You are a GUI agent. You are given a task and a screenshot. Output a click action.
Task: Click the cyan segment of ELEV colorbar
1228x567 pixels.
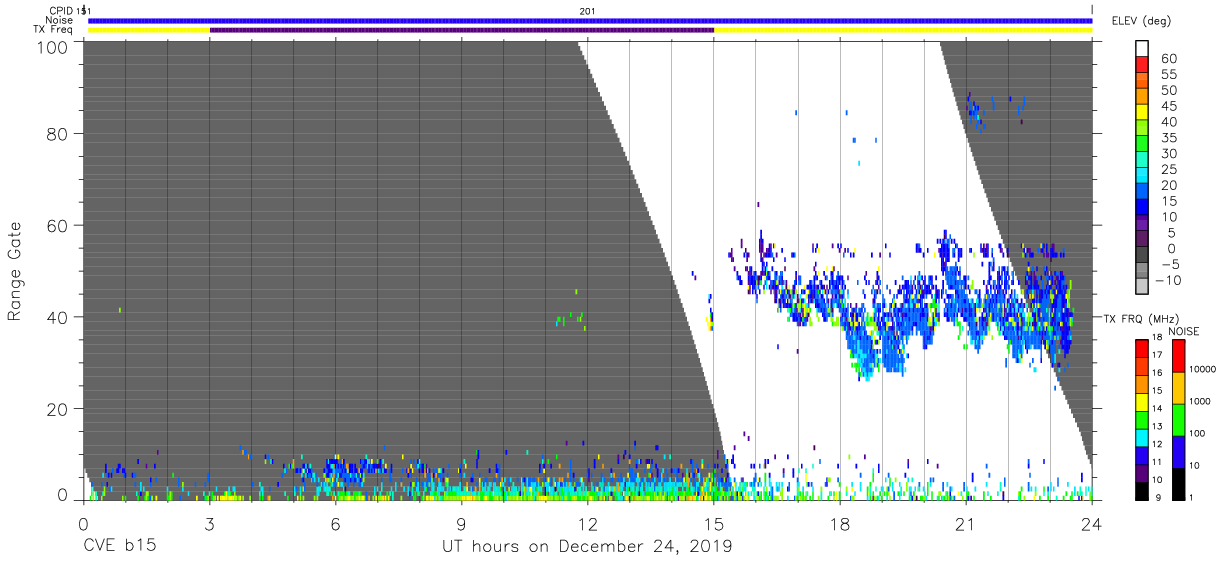[1142, 176]
